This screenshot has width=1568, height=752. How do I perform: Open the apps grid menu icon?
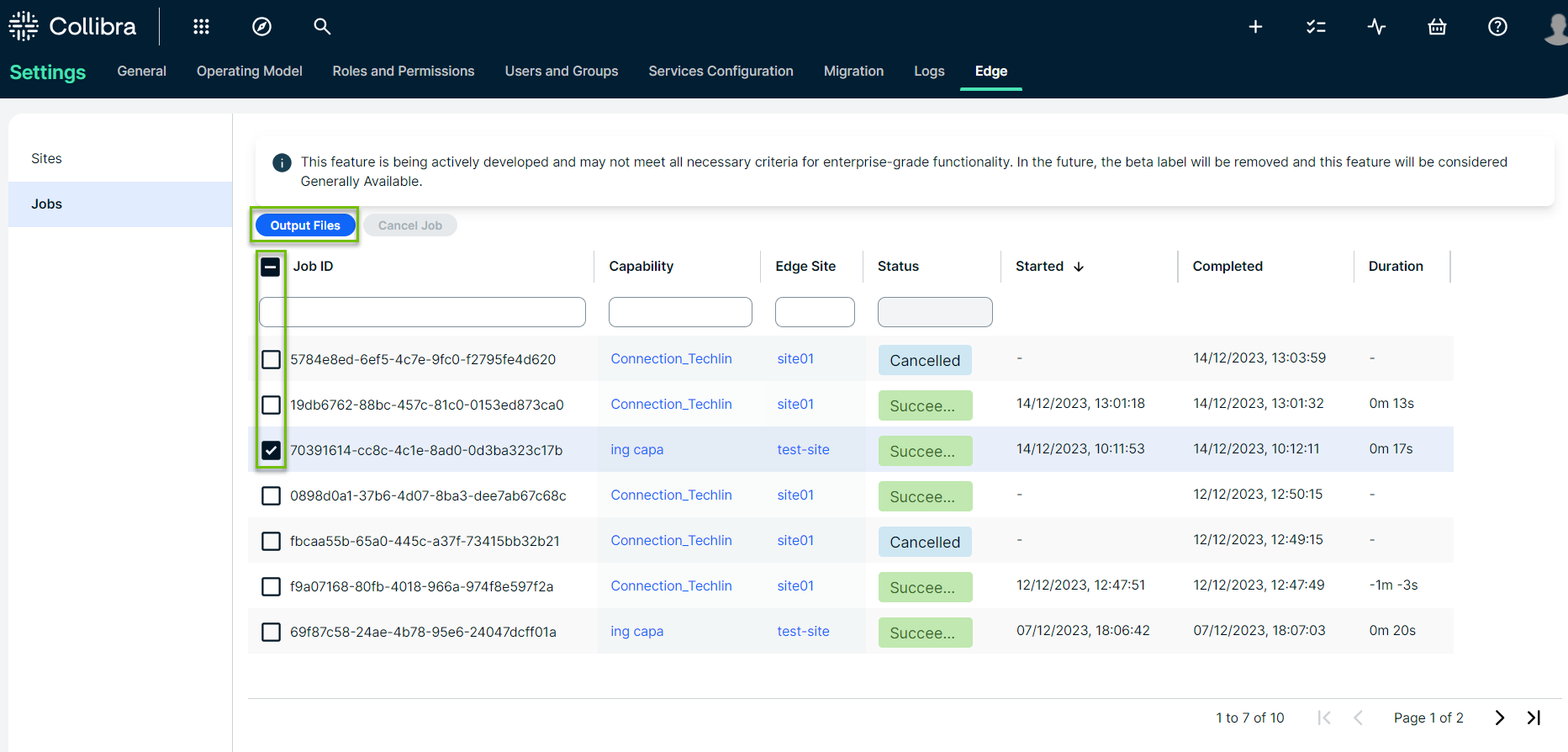201,27
